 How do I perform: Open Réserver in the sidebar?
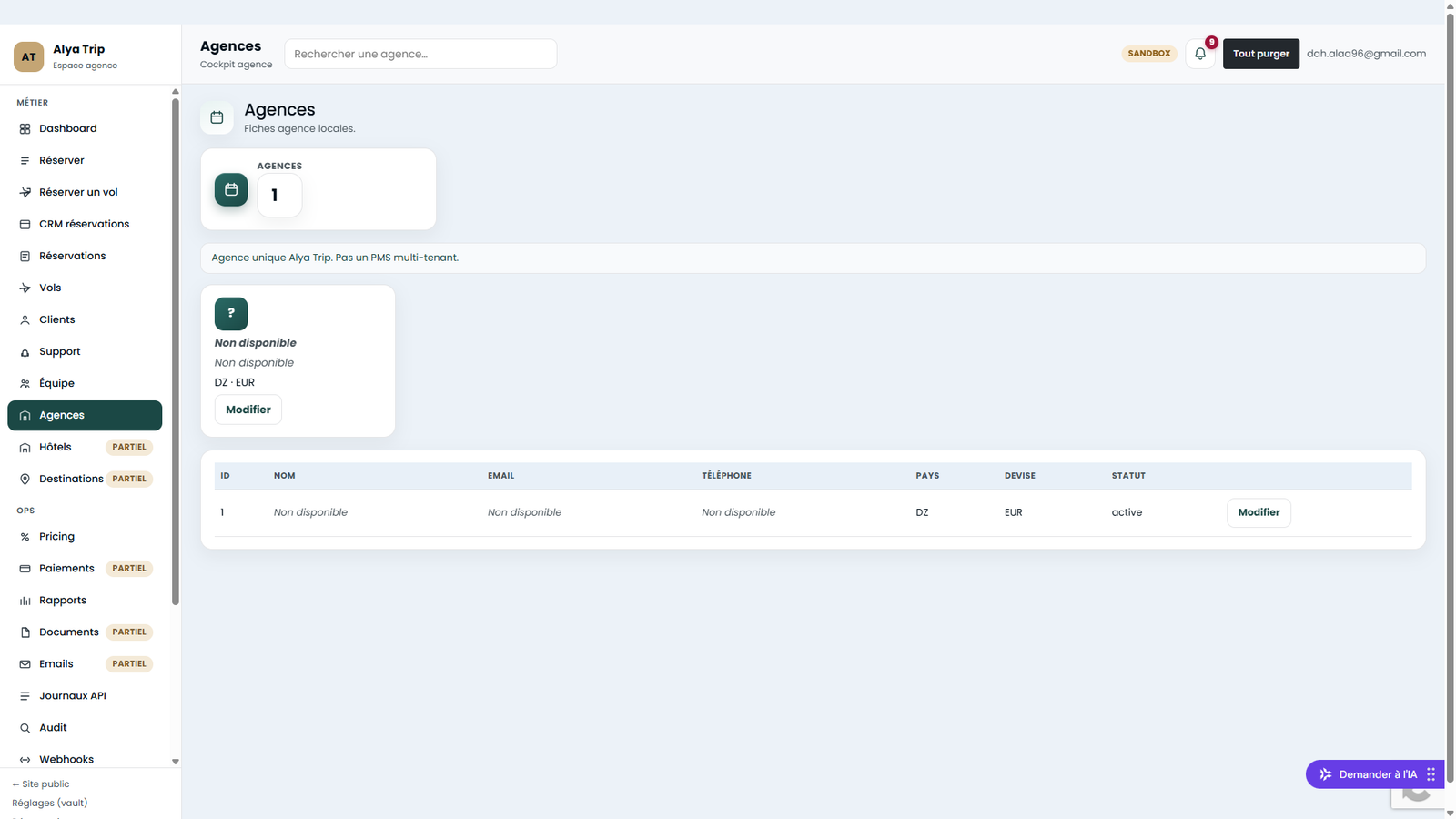pos(85,160)
